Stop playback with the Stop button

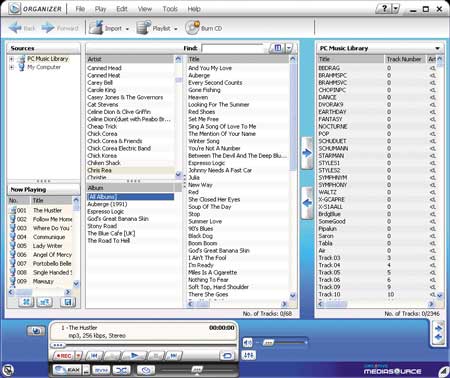pos(155,356)
